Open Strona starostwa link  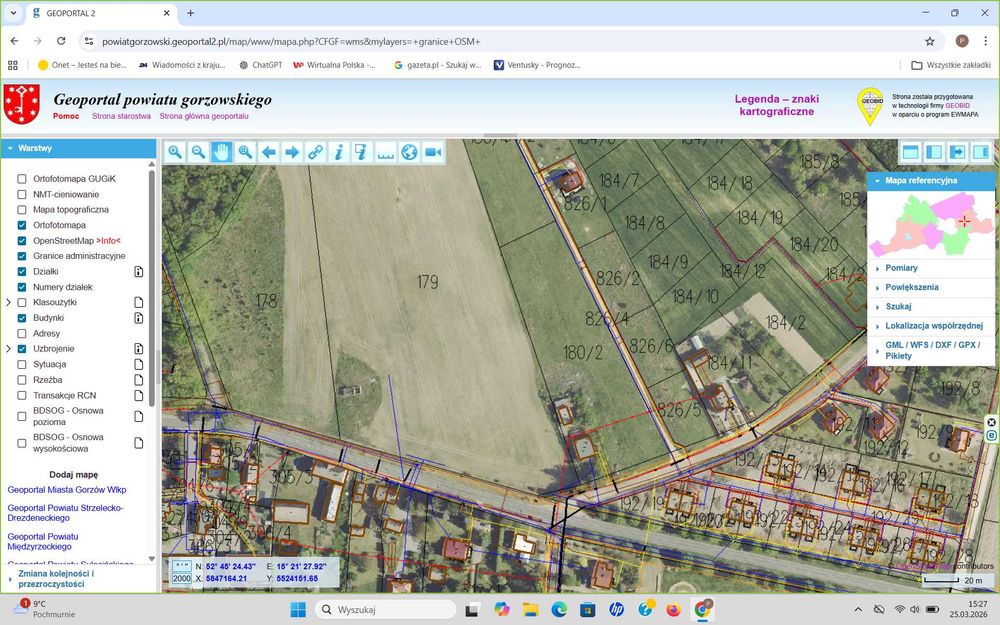point(121,116)
